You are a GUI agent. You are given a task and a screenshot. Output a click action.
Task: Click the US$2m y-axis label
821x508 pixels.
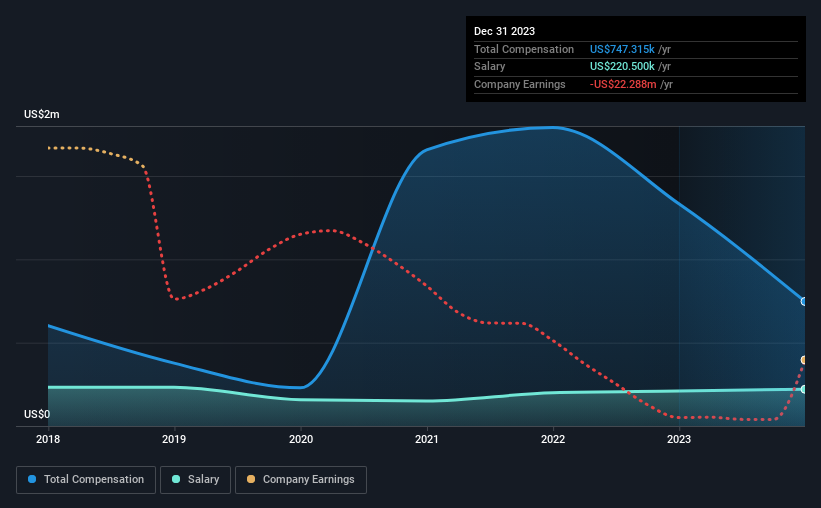coord(41,114)
